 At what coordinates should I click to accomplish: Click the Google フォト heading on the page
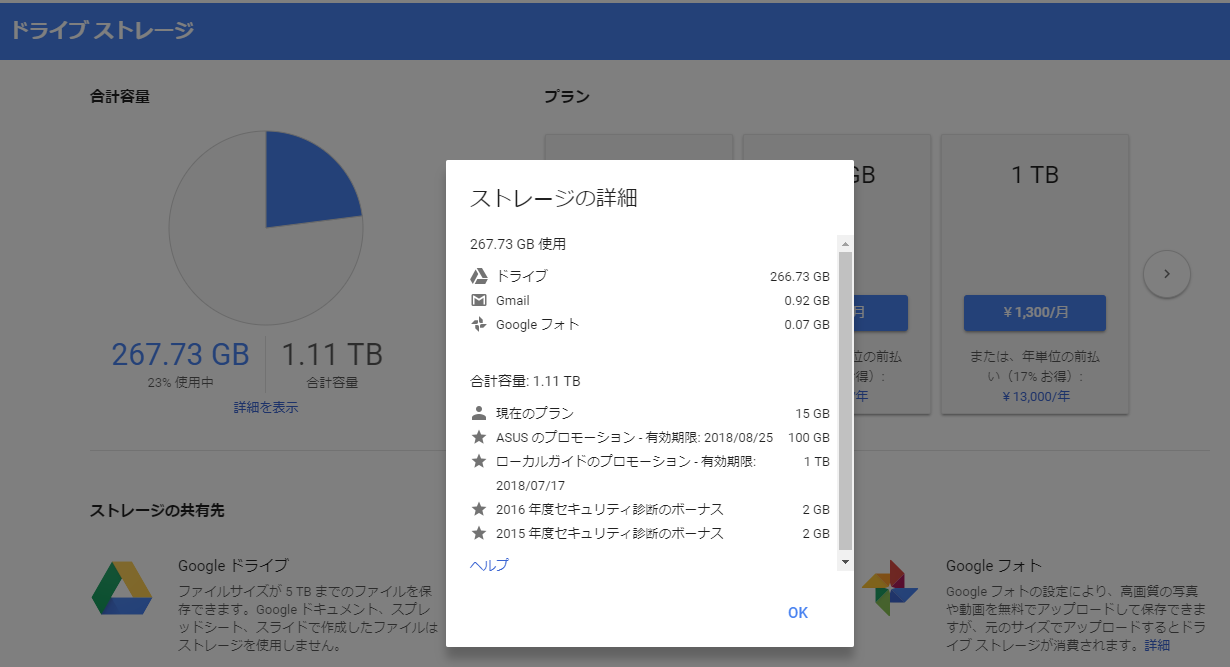994,566
